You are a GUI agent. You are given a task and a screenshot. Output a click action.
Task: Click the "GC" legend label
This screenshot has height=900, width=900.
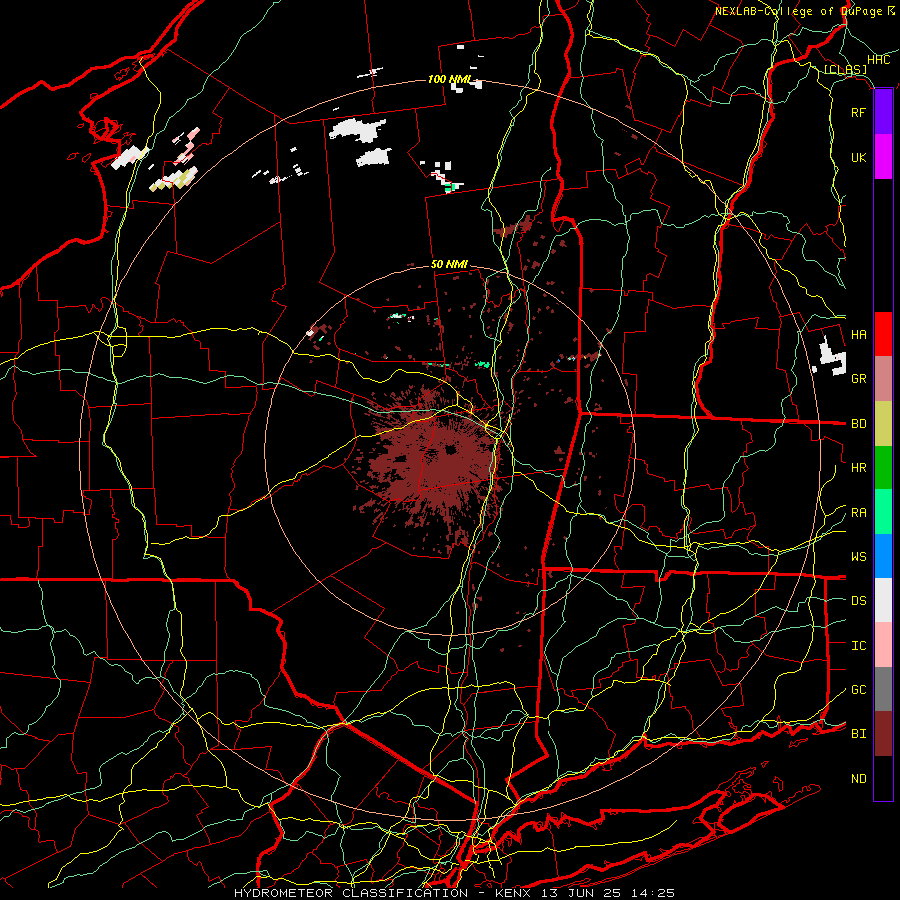(858, 690)
